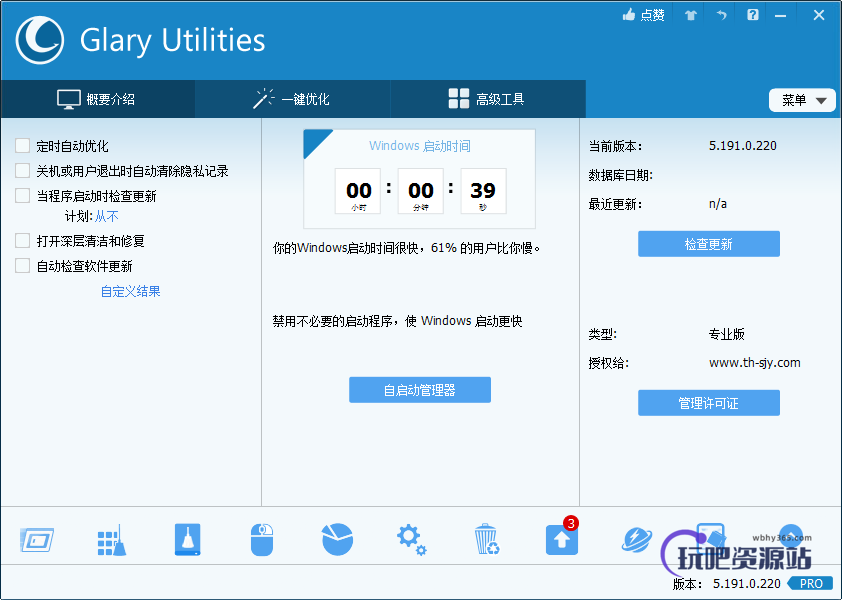
Task: Launch disk cleaner drive-with-broom icon
Action: pos(187,539)
